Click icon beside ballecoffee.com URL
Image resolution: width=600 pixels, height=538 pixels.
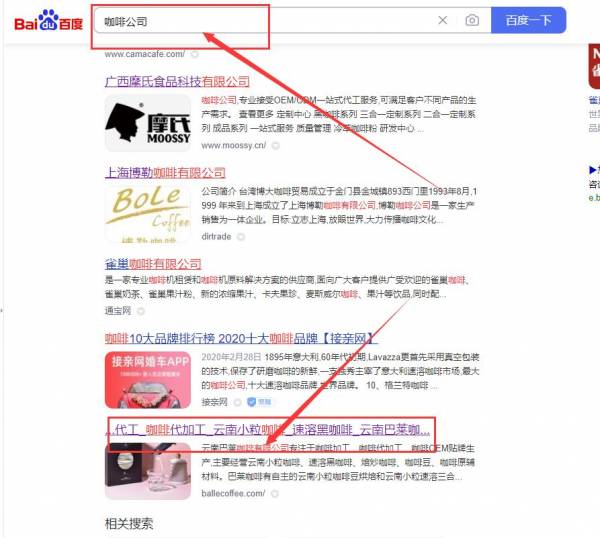click(274, 494)
